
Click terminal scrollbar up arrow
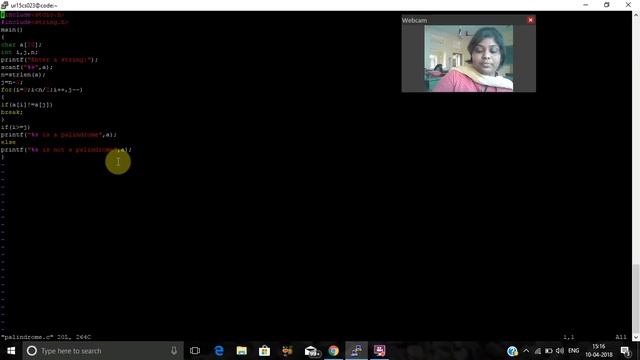coord(636,15)
